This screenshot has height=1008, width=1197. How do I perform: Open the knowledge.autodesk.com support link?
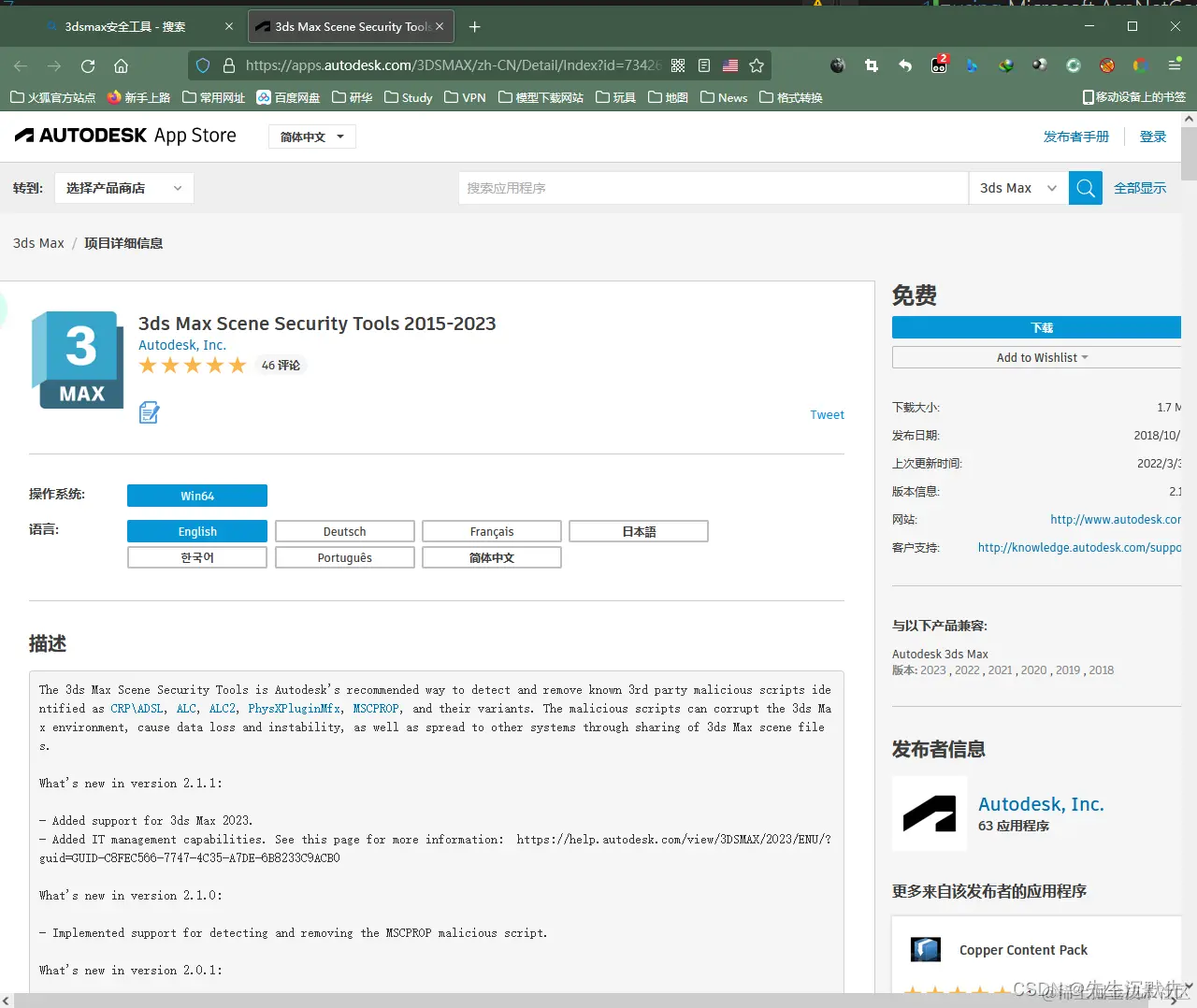(x=1079, y=547)
